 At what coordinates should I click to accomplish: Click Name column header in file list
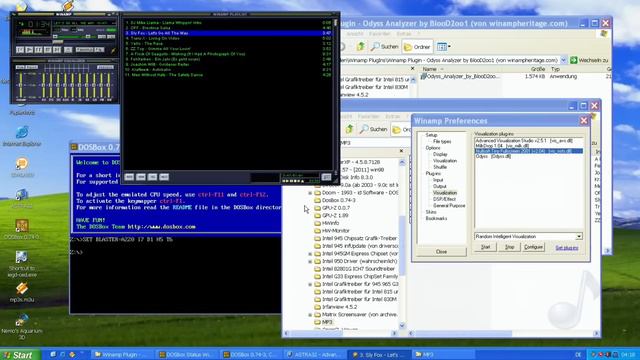pos(429,69)
